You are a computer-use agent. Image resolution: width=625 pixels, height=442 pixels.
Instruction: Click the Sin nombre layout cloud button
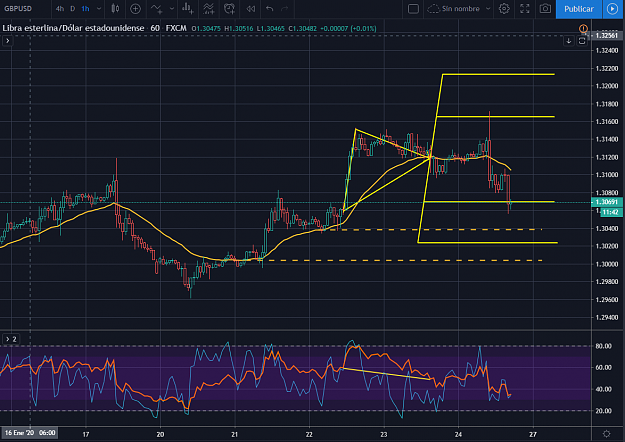click(x=453, y=8)
